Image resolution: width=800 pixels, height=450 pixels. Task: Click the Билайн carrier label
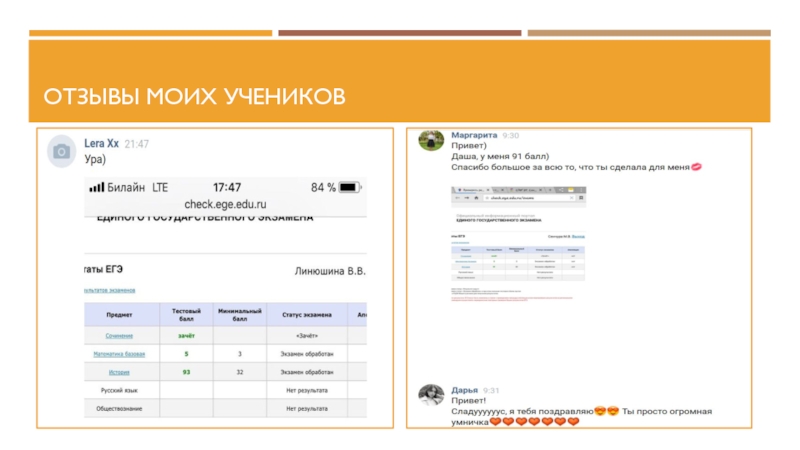126,188
